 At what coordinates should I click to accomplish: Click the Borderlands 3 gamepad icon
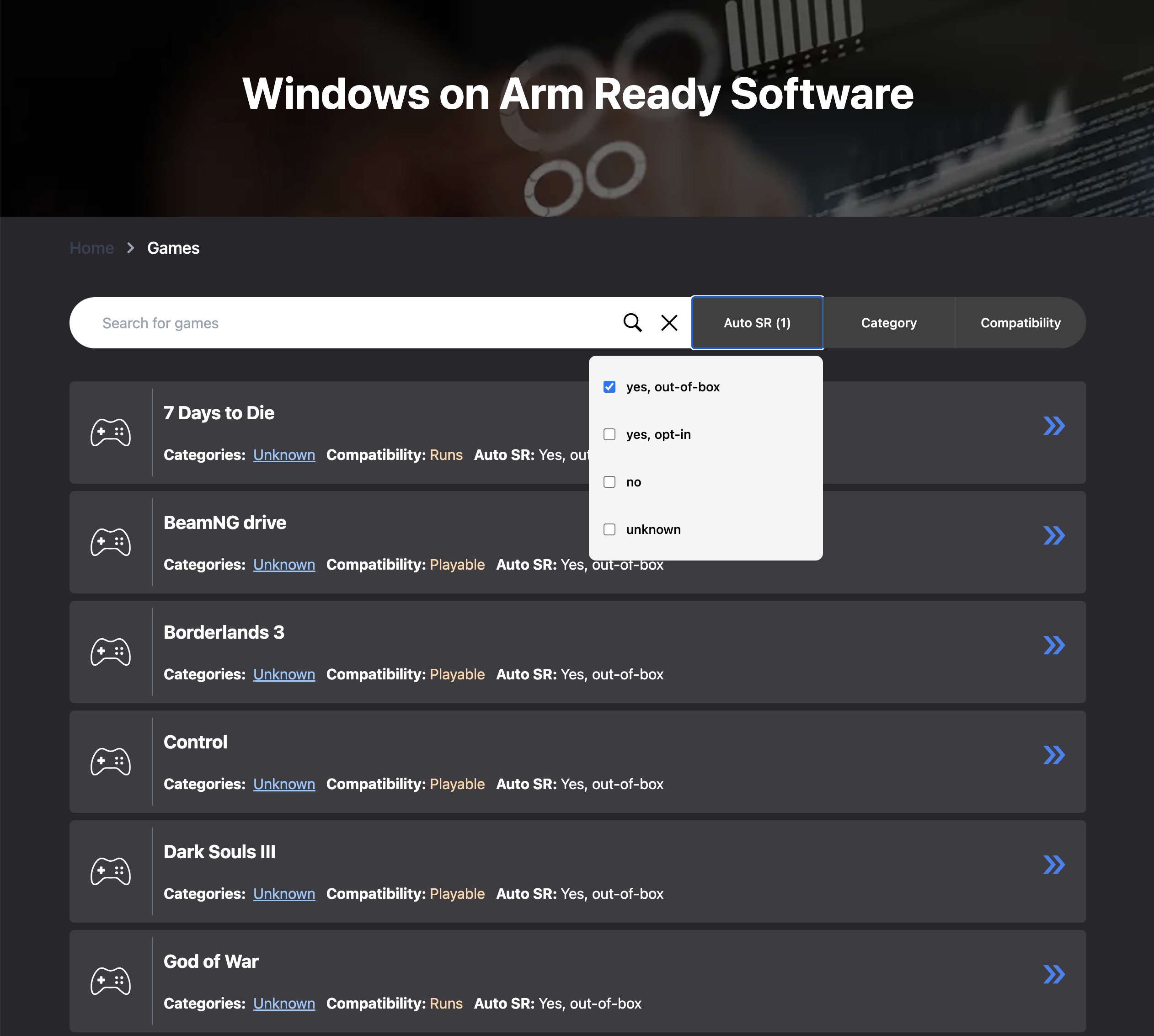coord(111,652)
